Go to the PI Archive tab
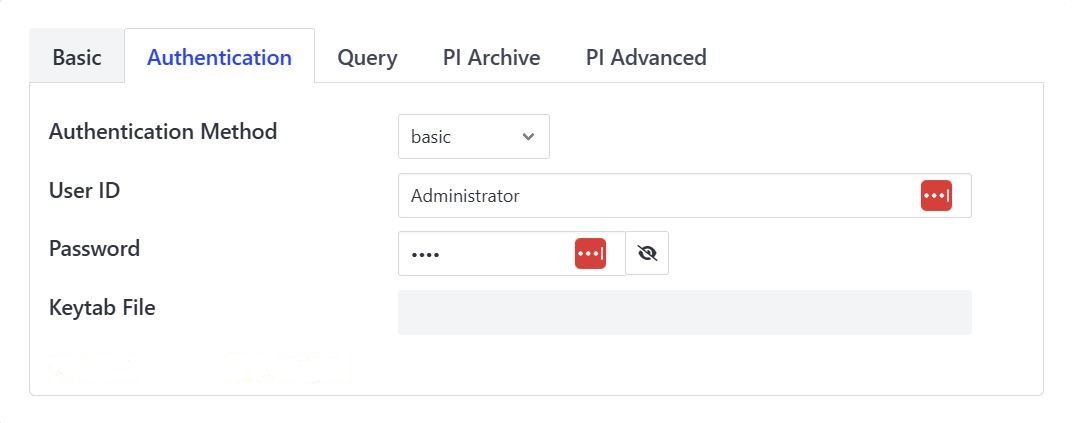The image size is (1072, 423). 491,57
